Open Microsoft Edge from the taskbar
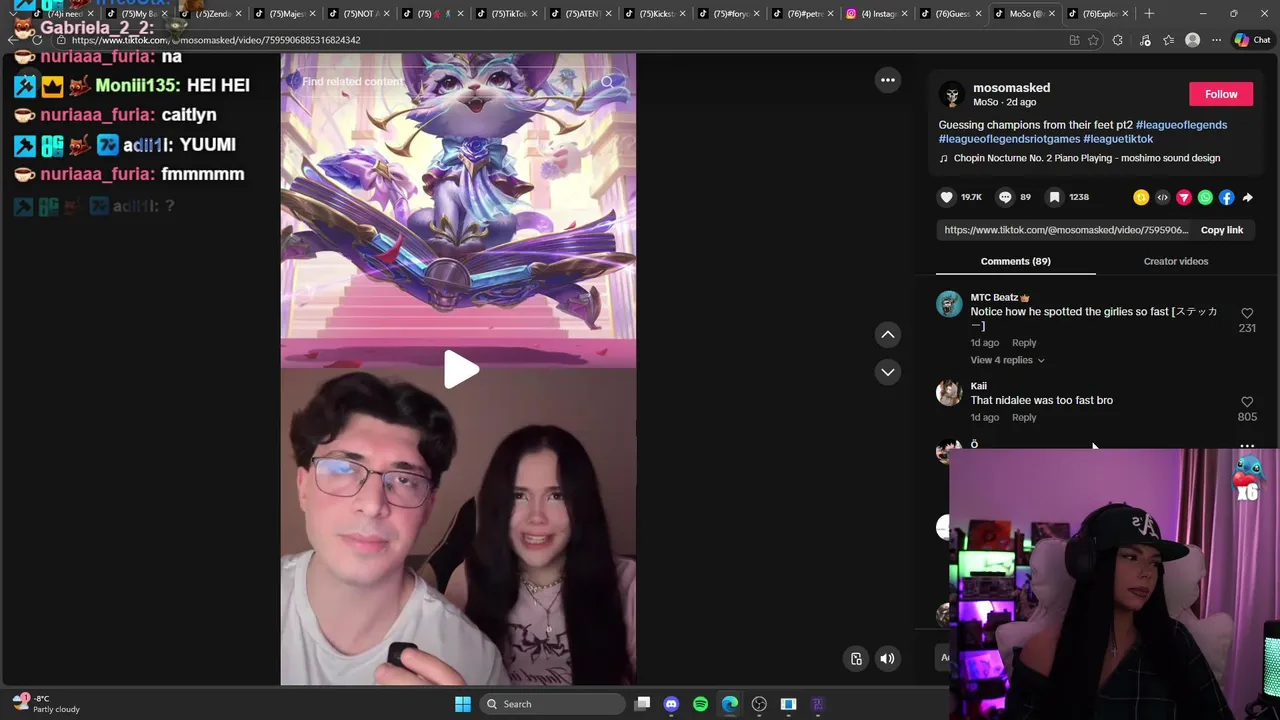The height and width of the screenshot is (720, 1280). point(730,704)
